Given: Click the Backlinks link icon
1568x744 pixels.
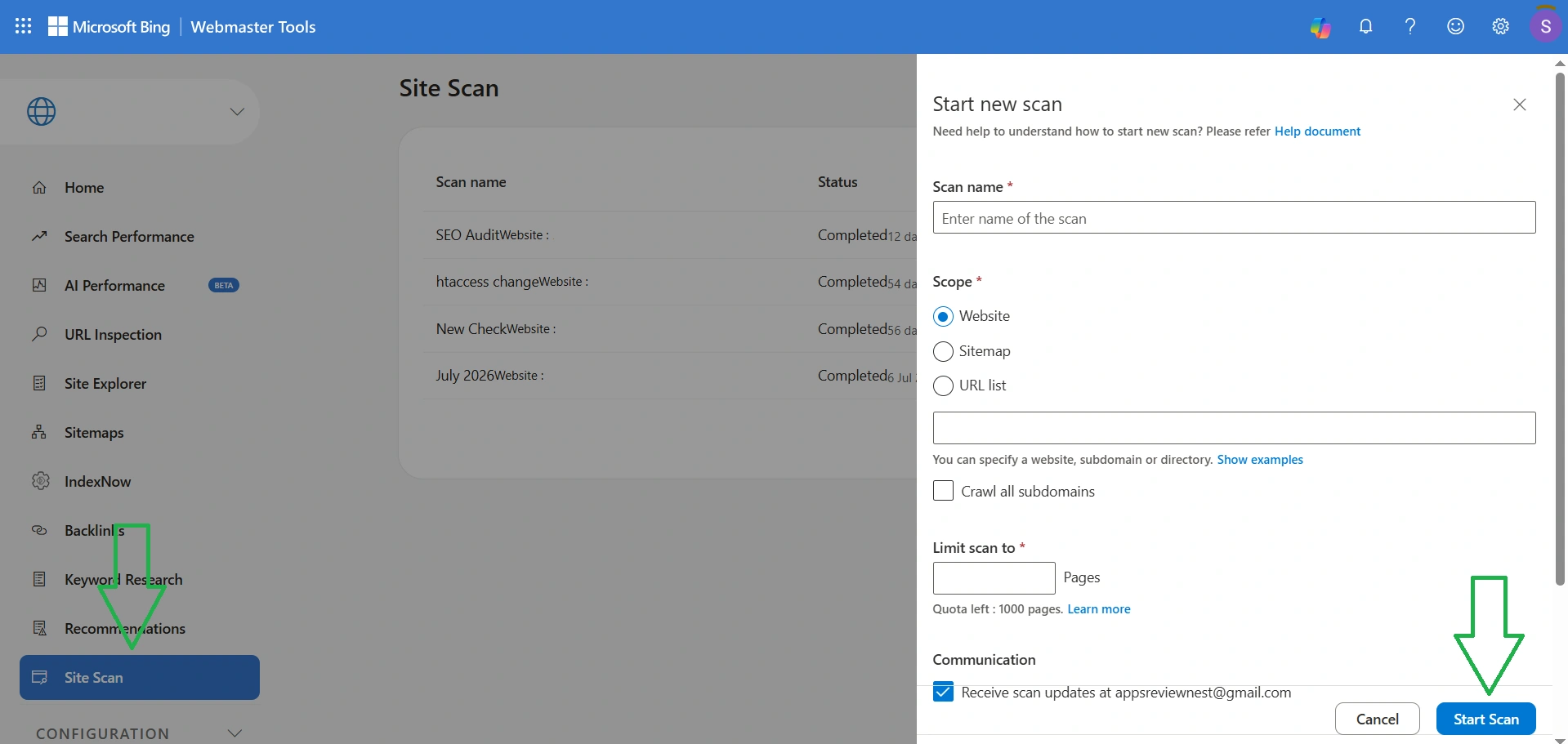Looking at the screenshot, I should [x=39, y=530].
